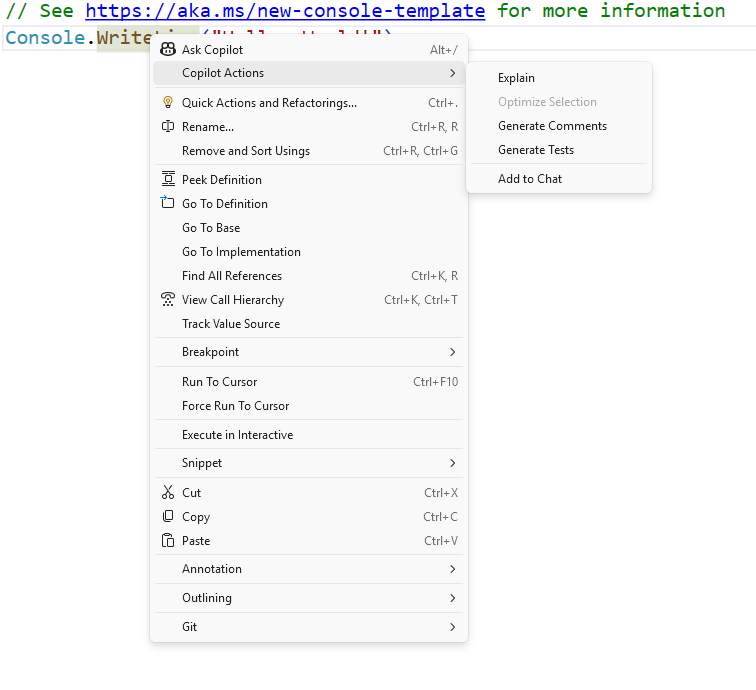Select Remove and Sort Usings
The width and height of the screenshot is (756, 690).
coord(309,151)
